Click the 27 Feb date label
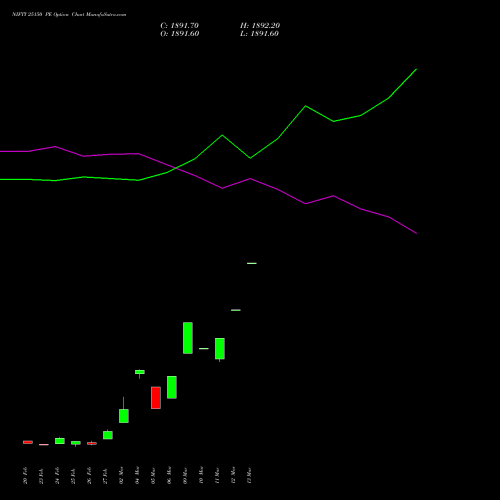This screenshot has width=500, height=500. [x=105, y=476]
